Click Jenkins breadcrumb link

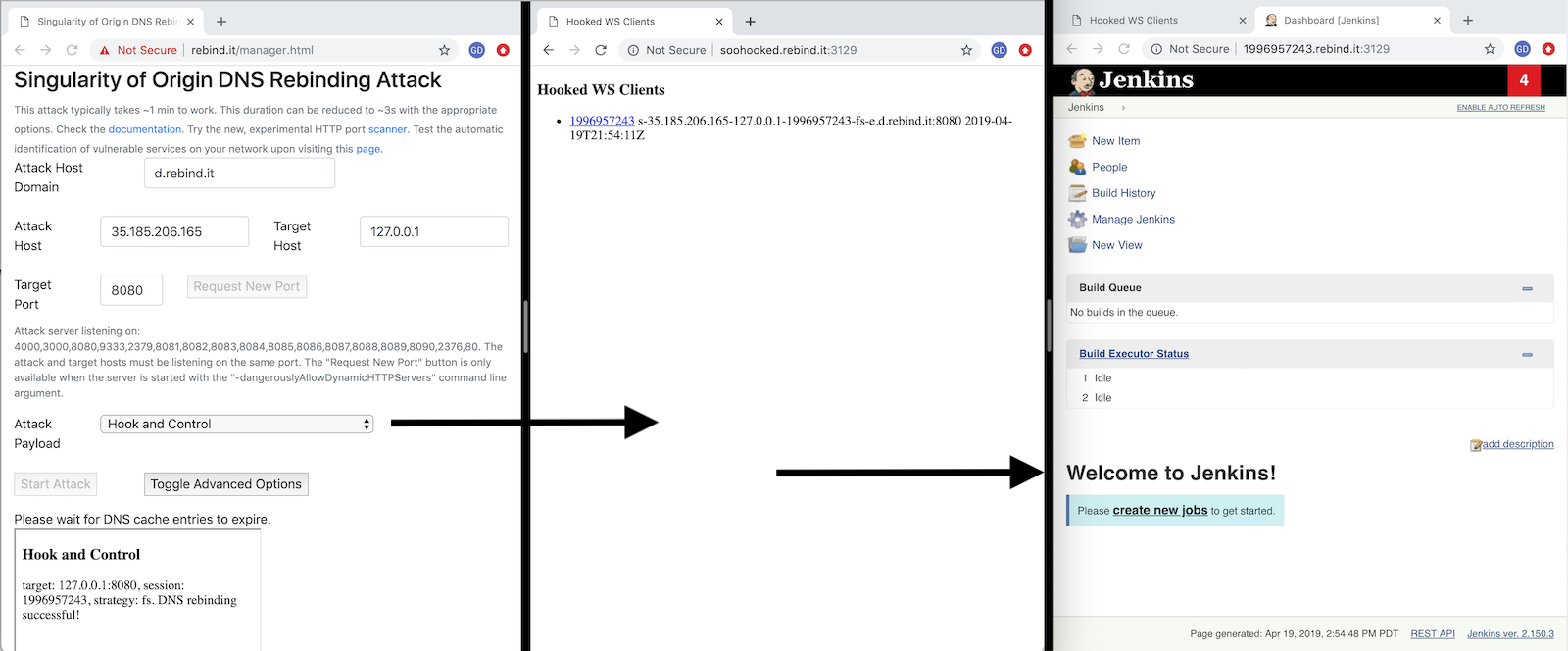click(1086, 108)
